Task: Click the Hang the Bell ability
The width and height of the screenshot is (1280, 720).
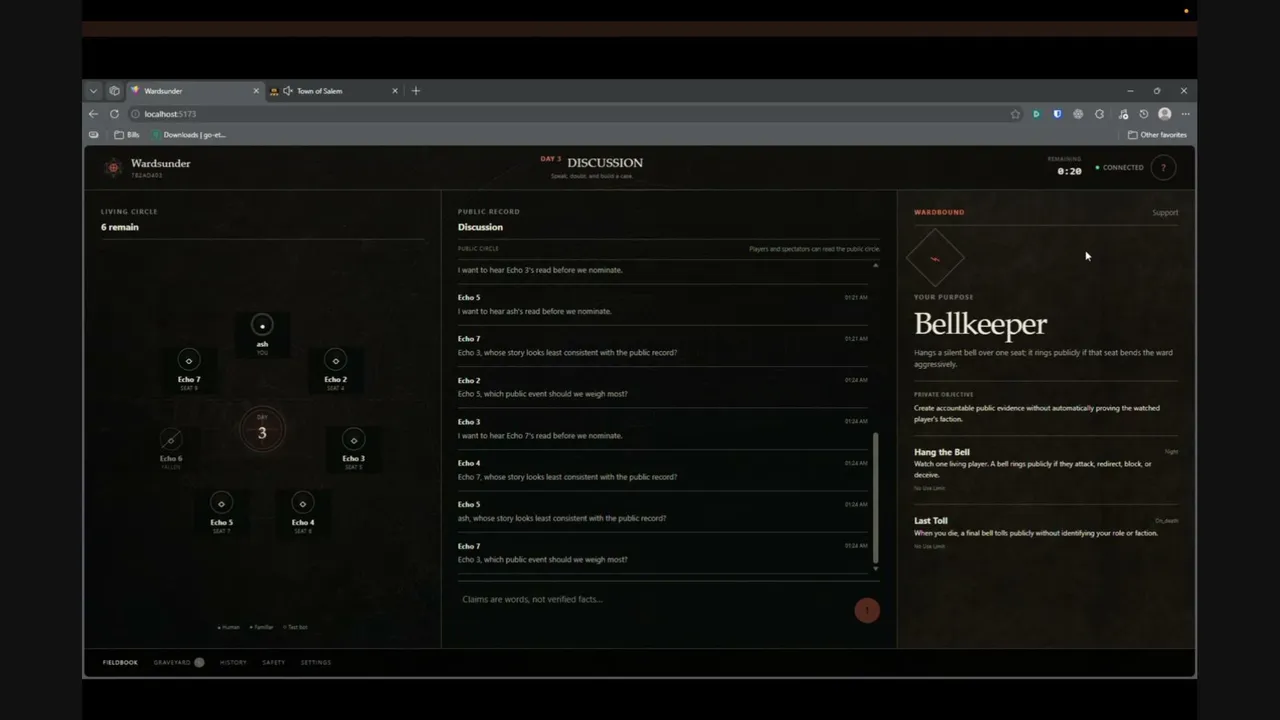Action: tap(1046, 470)
